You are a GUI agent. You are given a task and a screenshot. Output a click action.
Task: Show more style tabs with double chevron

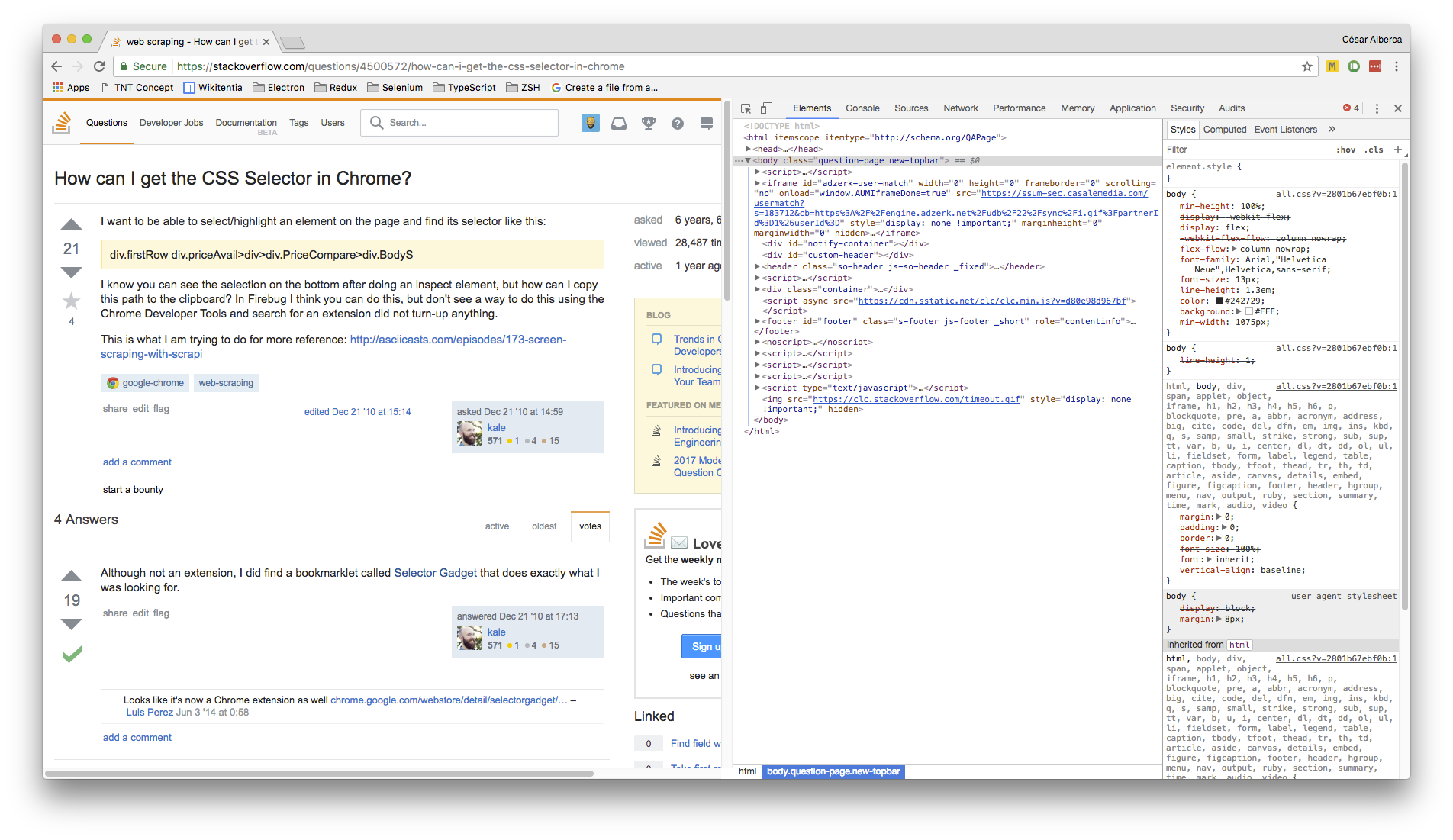tap(1332, 129)
